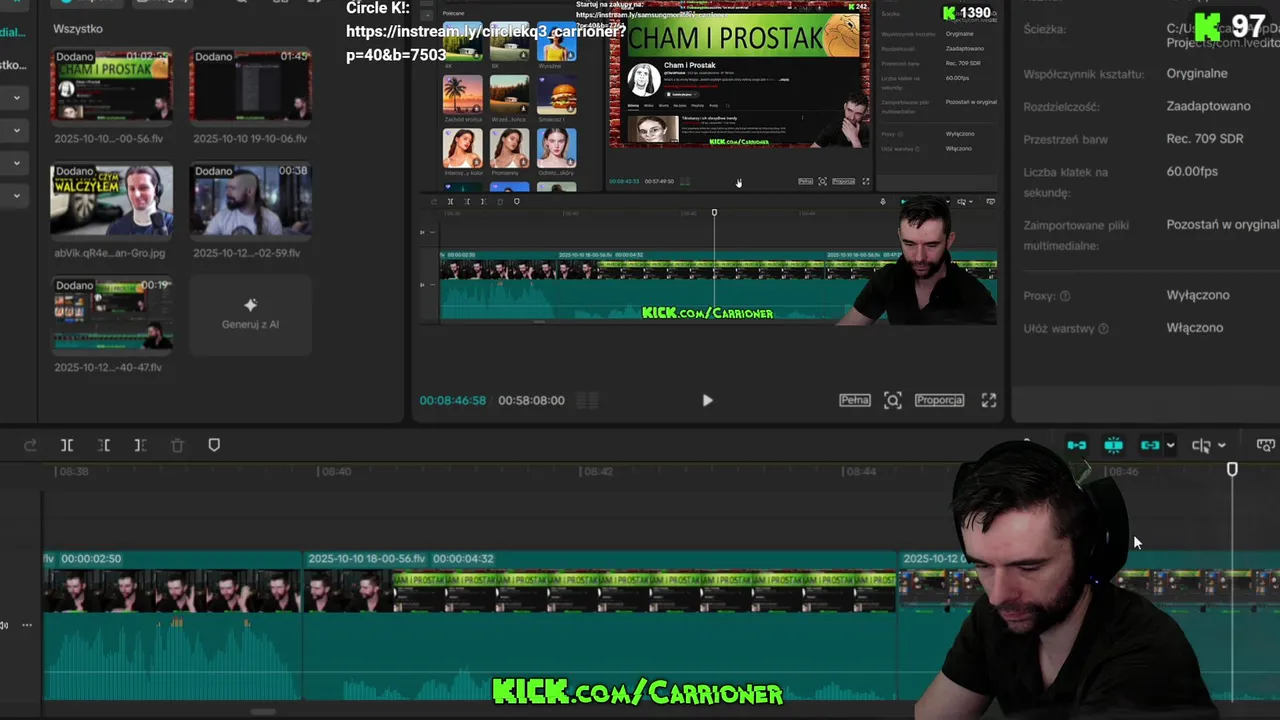1280x720 pixels.
Task: Select the 2025-10-10 19-10-06.flv media thumbnail
Action: pos(250,85)
